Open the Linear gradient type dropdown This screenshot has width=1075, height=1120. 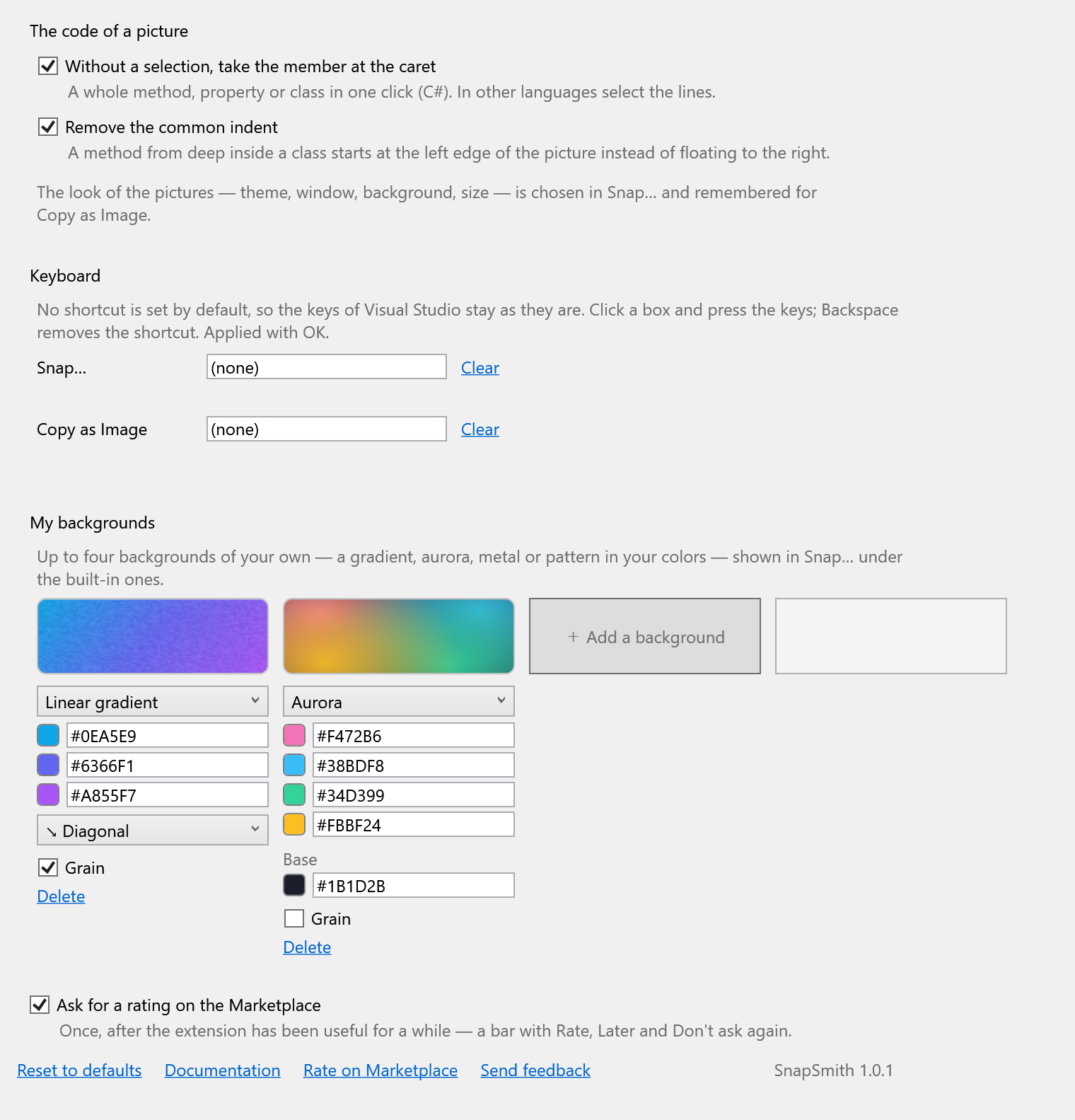153,702
